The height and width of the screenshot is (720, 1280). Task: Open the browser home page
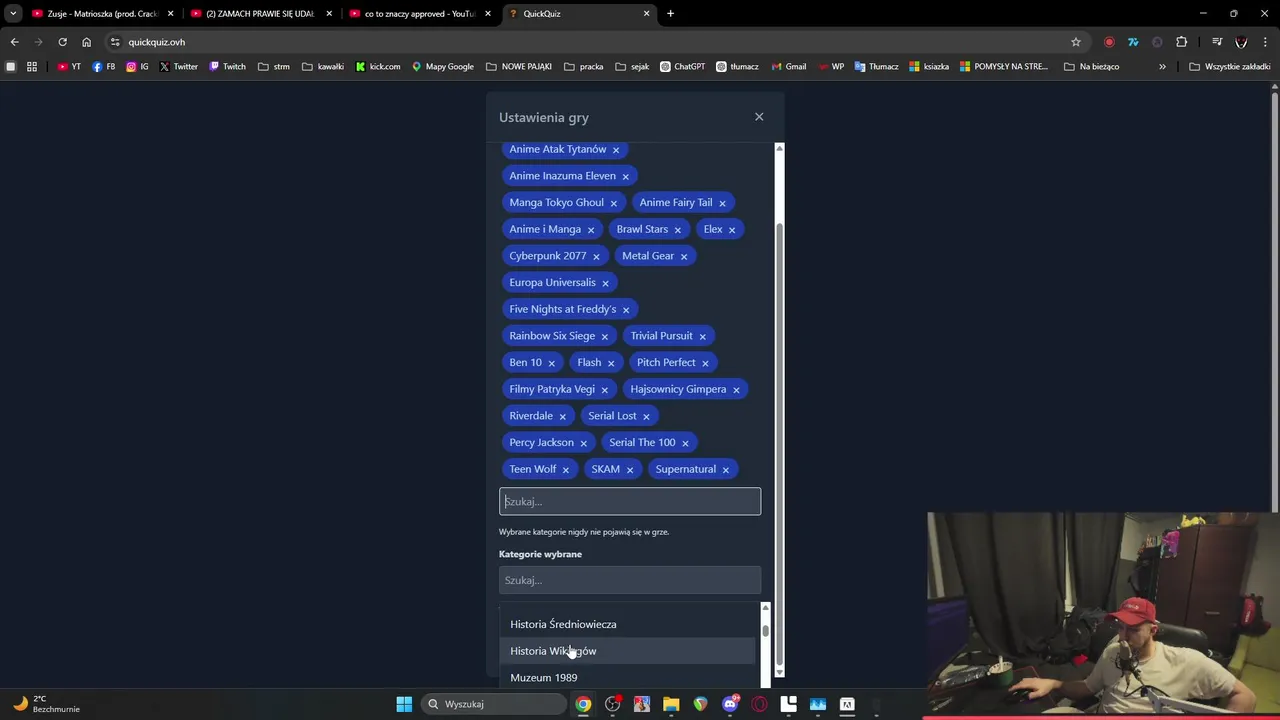86,42
